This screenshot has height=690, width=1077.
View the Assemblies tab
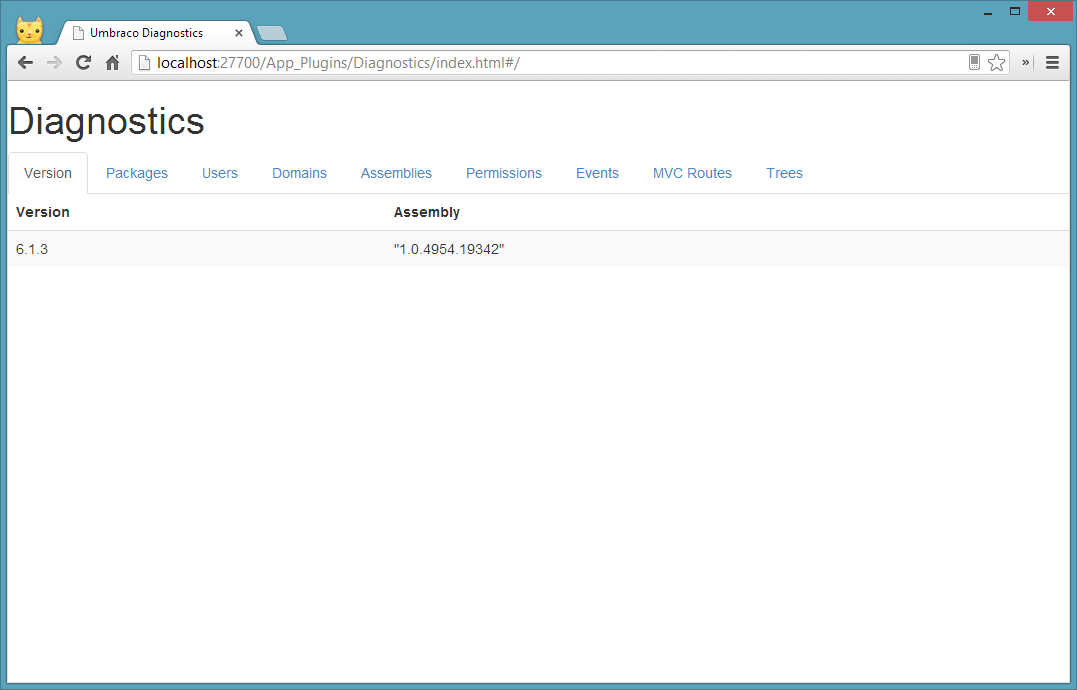tap(396, 173)
